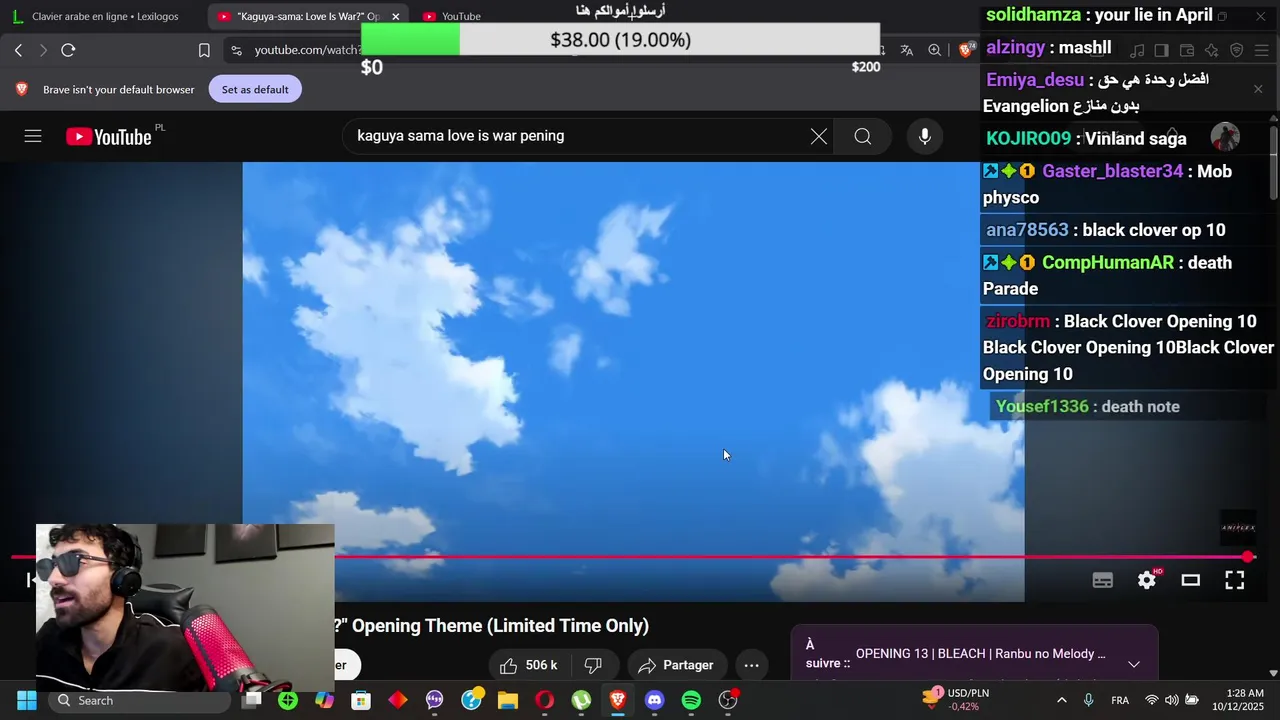Click Set as default button
The height and width of the screenshot is (720, 1280).
pos(255,89)
